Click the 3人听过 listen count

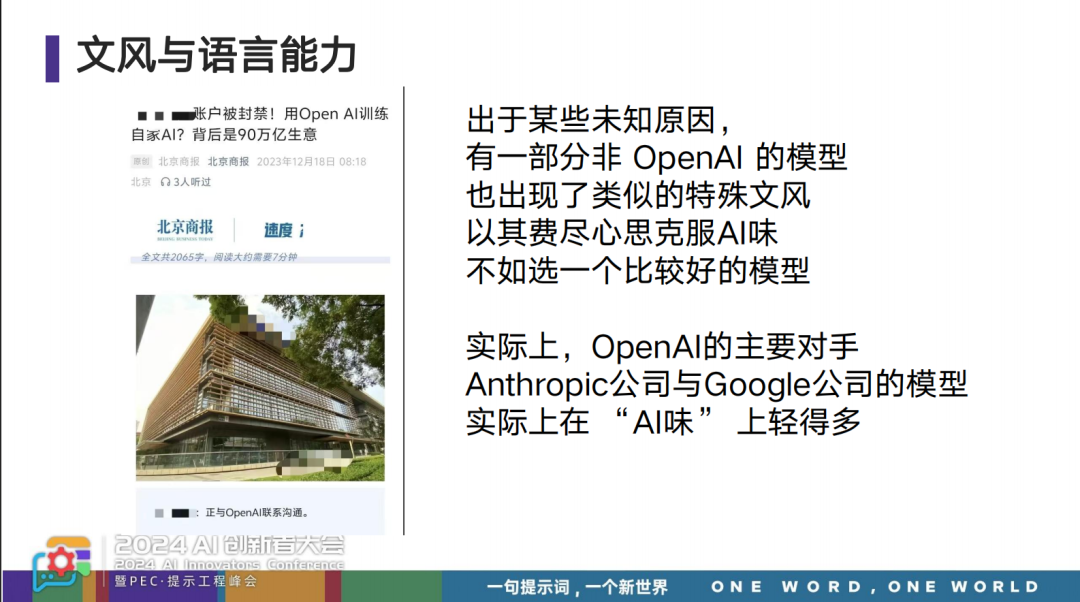click(192, 182)
